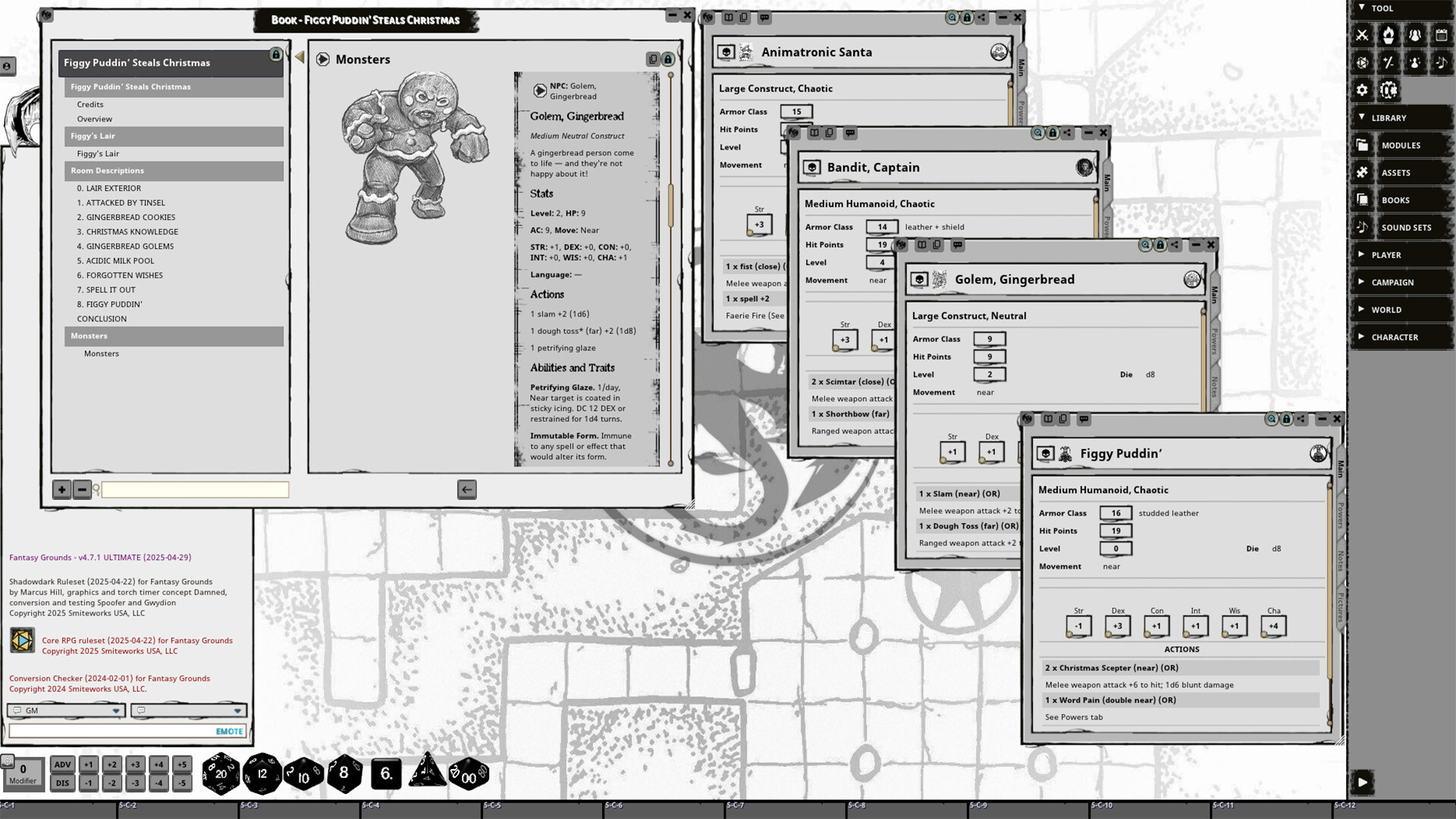Open the Modules library panel

pos(1402,145)
